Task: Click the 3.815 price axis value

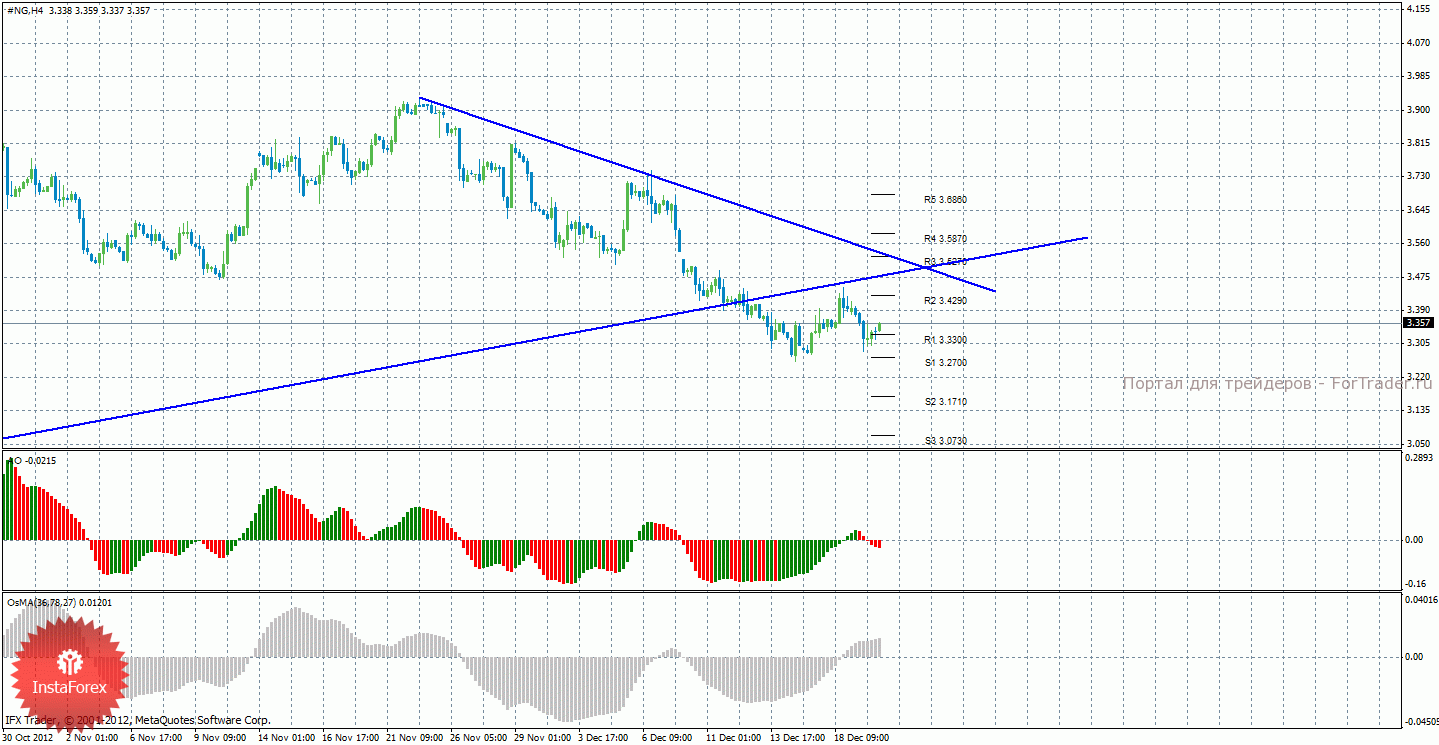Action: click(x=1417, y=143)
